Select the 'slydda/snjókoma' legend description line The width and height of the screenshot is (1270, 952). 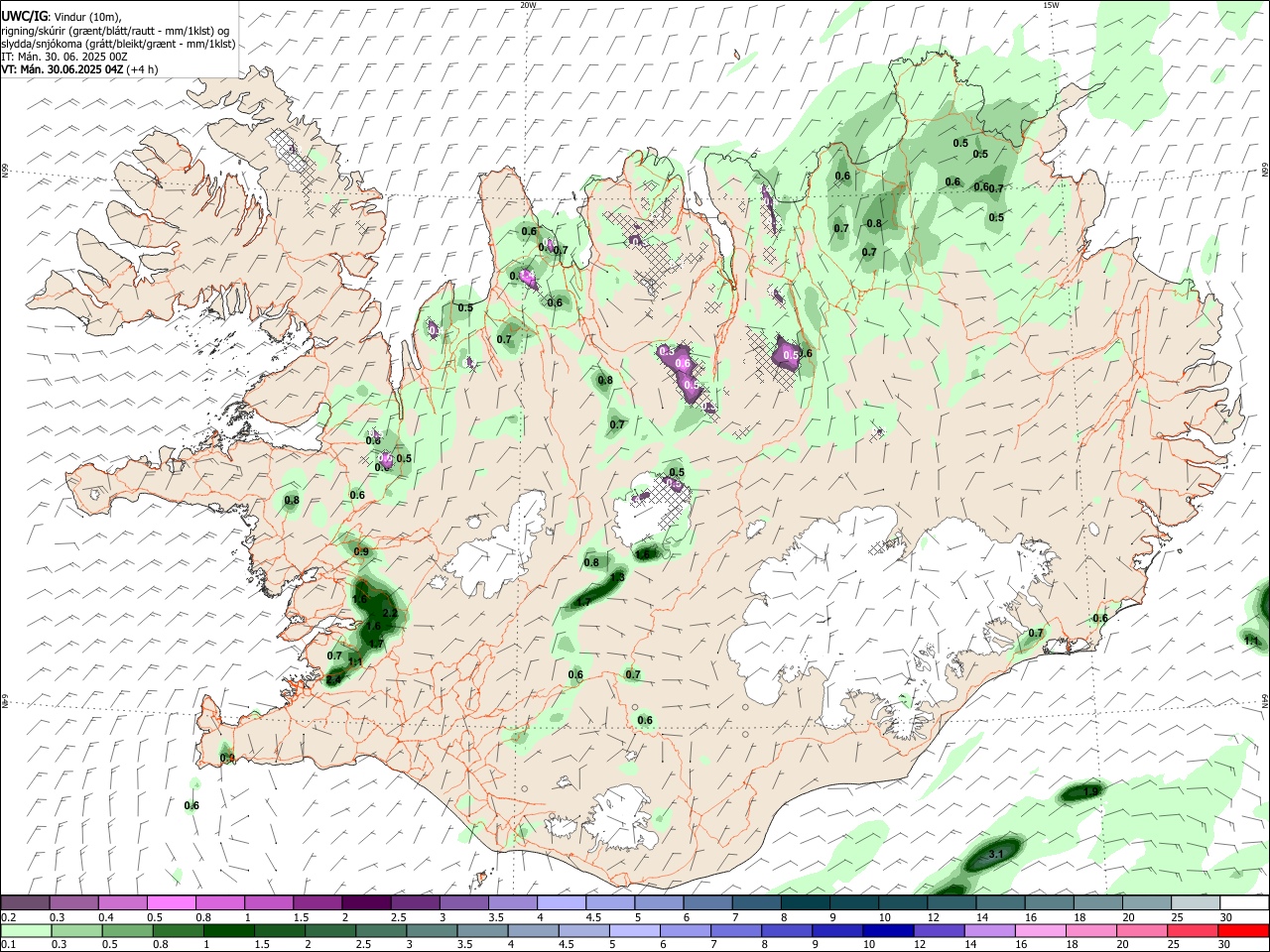(x=118, y=44)
